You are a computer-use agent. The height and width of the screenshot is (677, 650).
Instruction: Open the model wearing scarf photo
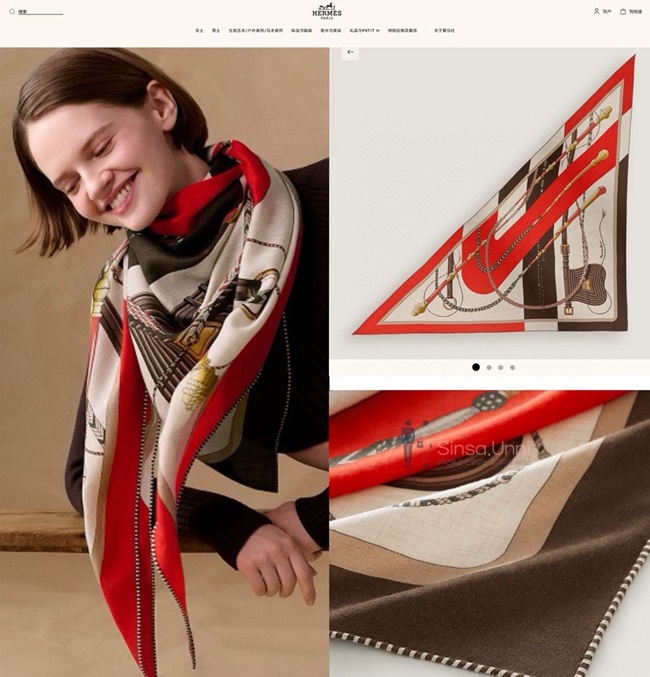164,360
